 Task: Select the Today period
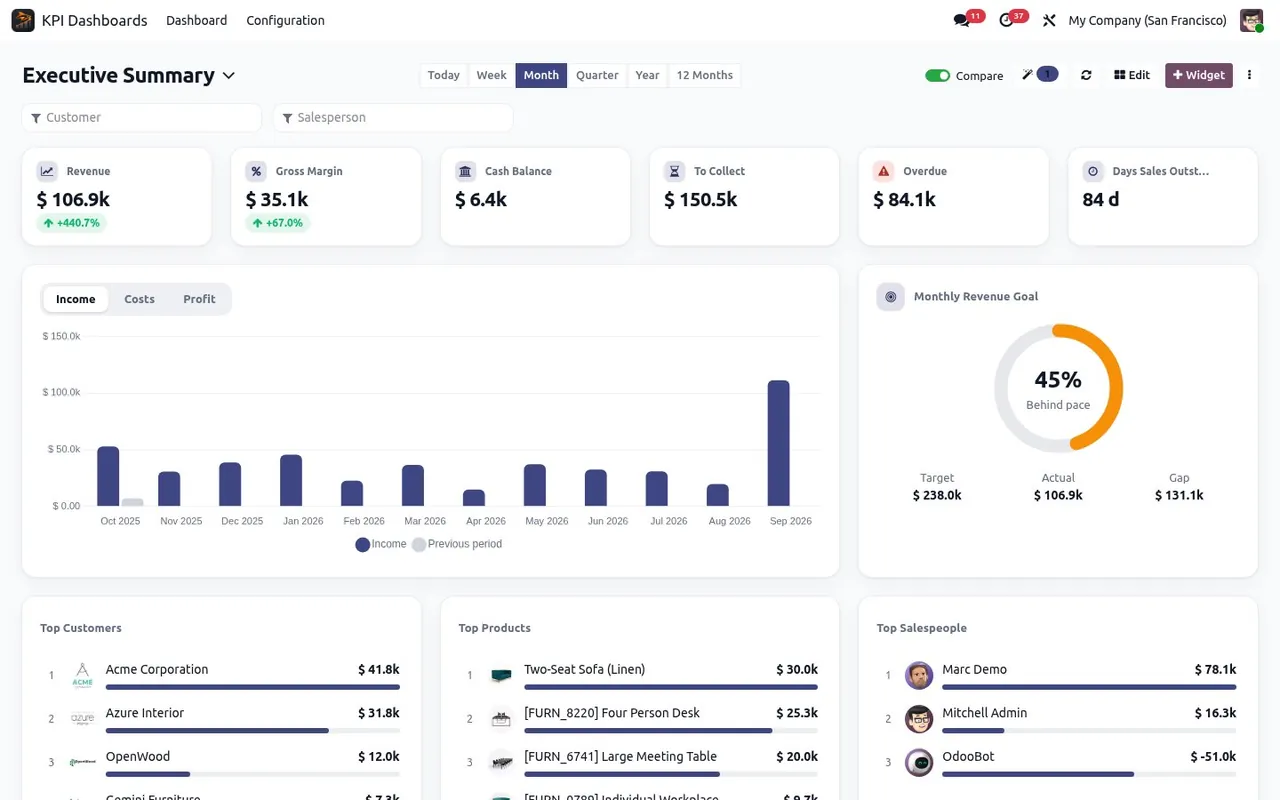point(443,75)
